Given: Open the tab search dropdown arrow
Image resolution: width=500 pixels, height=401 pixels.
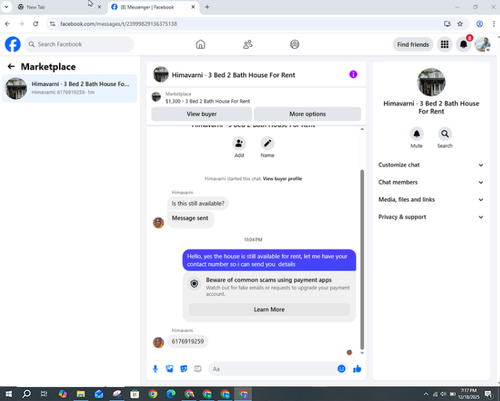Looking at the screenshot, I should click(6, 7).
